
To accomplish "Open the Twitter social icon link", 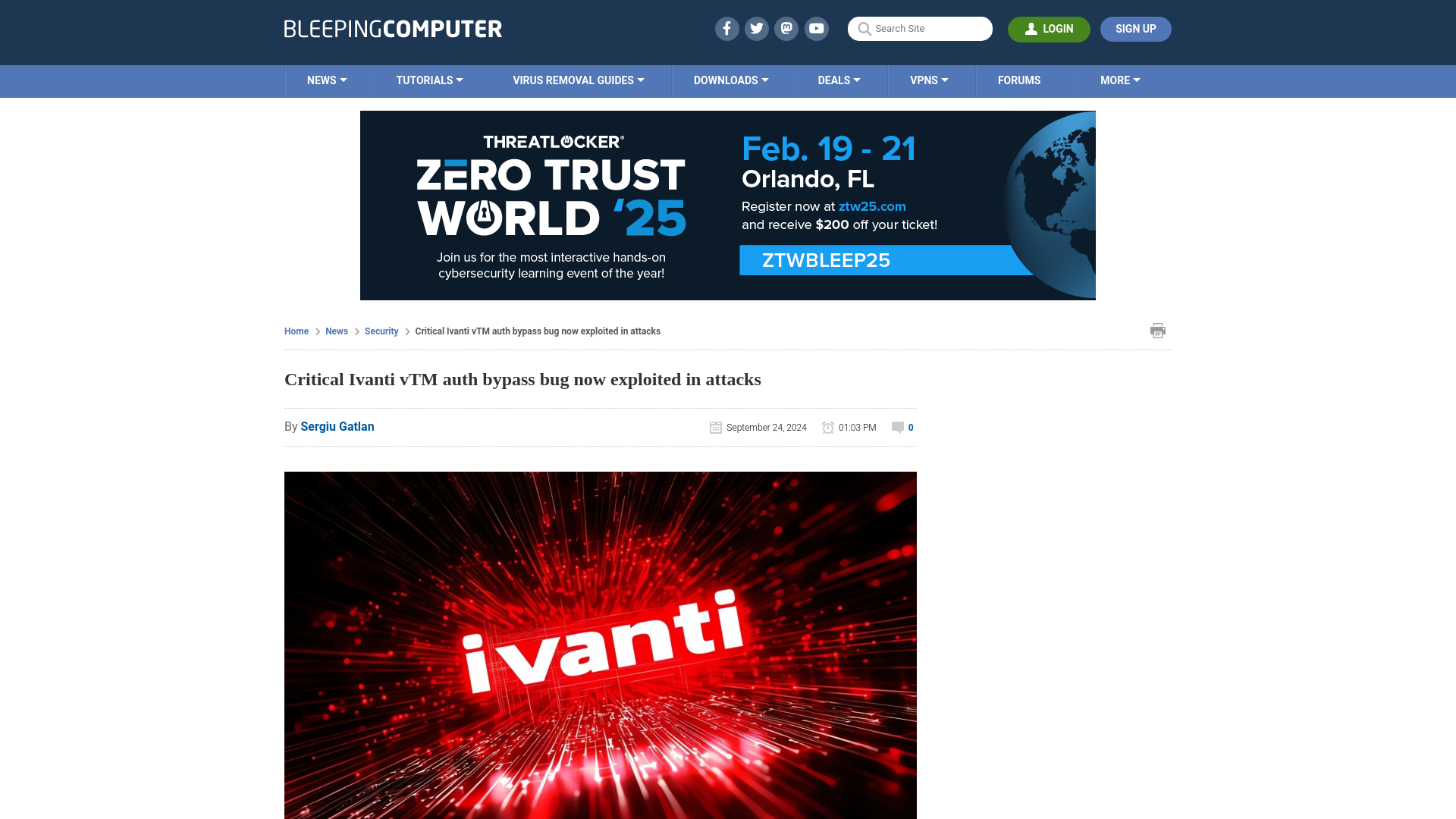I will coord(756,28).
